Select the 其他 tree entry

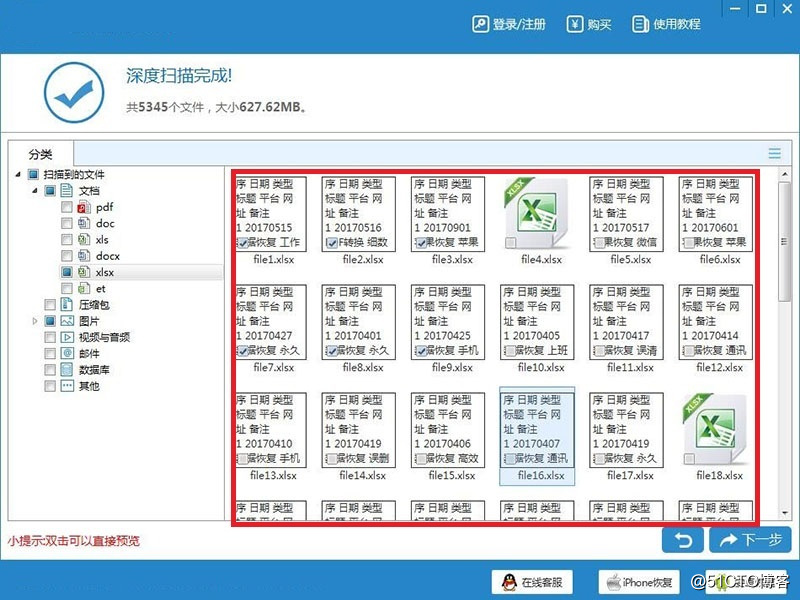coord(89,386)
